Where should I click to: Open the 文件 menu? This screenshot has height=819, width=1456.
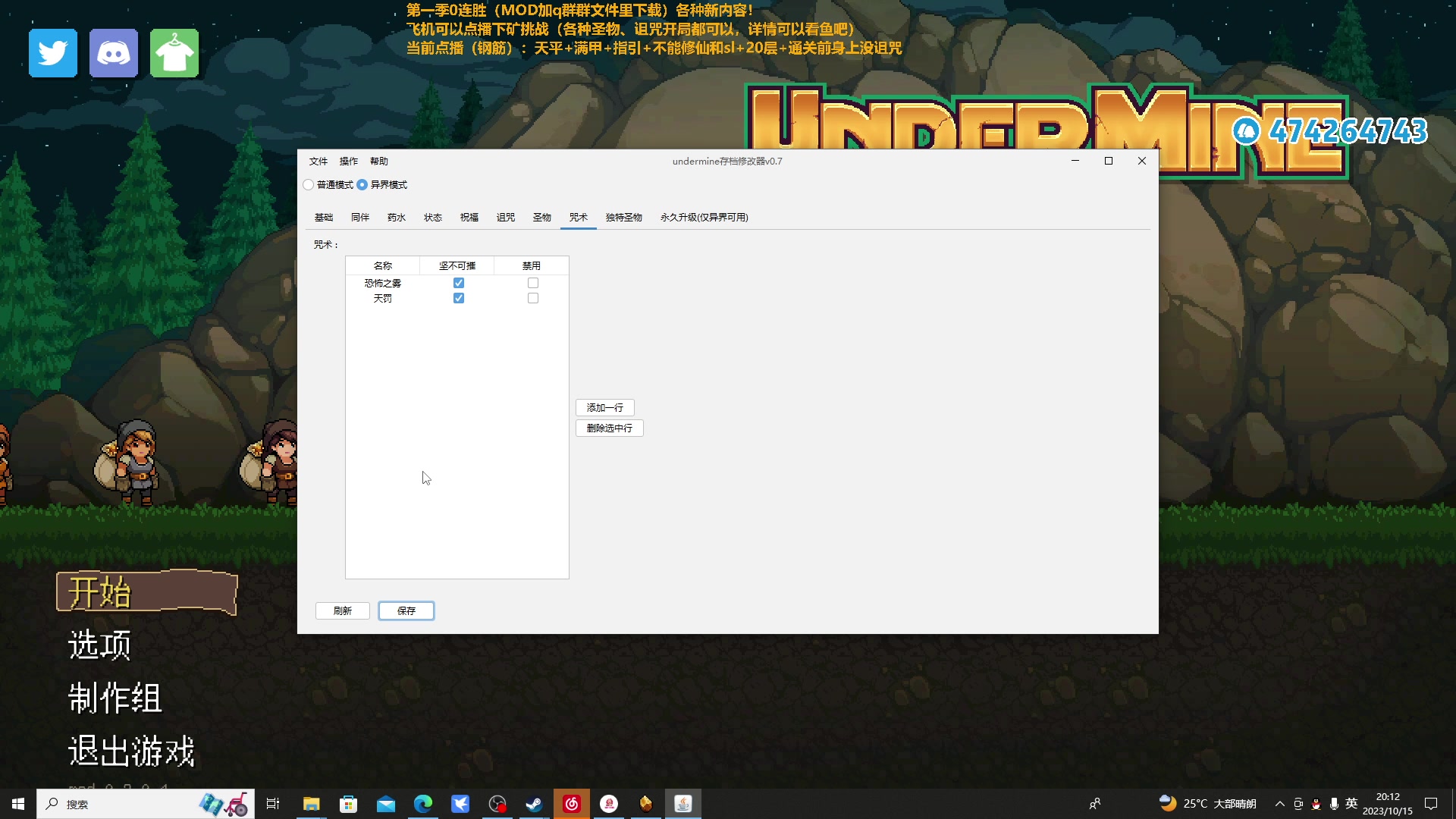click(318, 162)
